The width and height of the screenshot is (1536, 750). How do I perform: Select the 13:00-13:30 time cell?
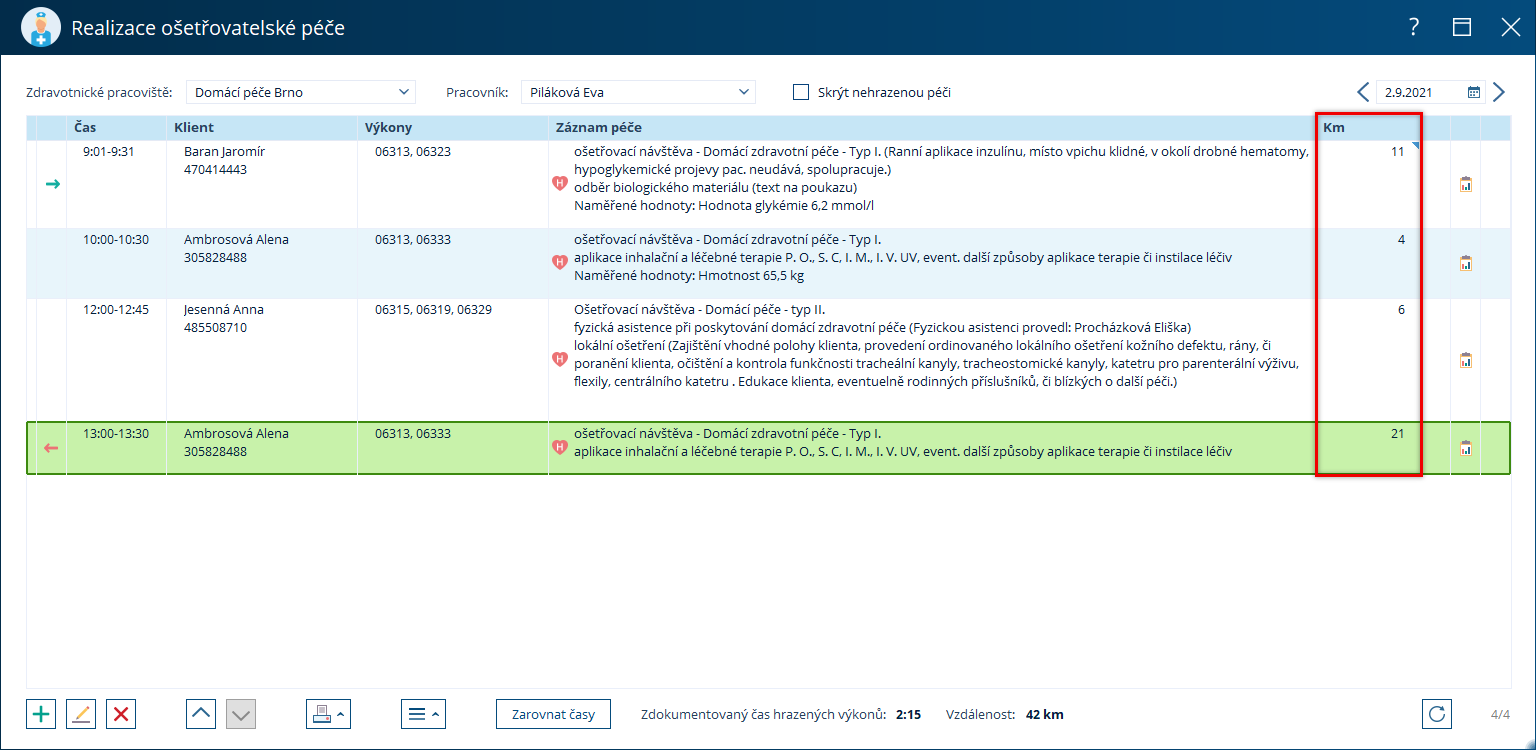click(x=116, y=434)
